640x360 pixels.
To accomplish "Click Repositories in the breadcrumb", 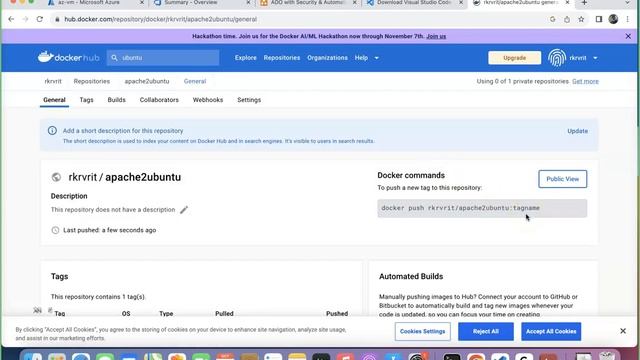I will 92,81.
